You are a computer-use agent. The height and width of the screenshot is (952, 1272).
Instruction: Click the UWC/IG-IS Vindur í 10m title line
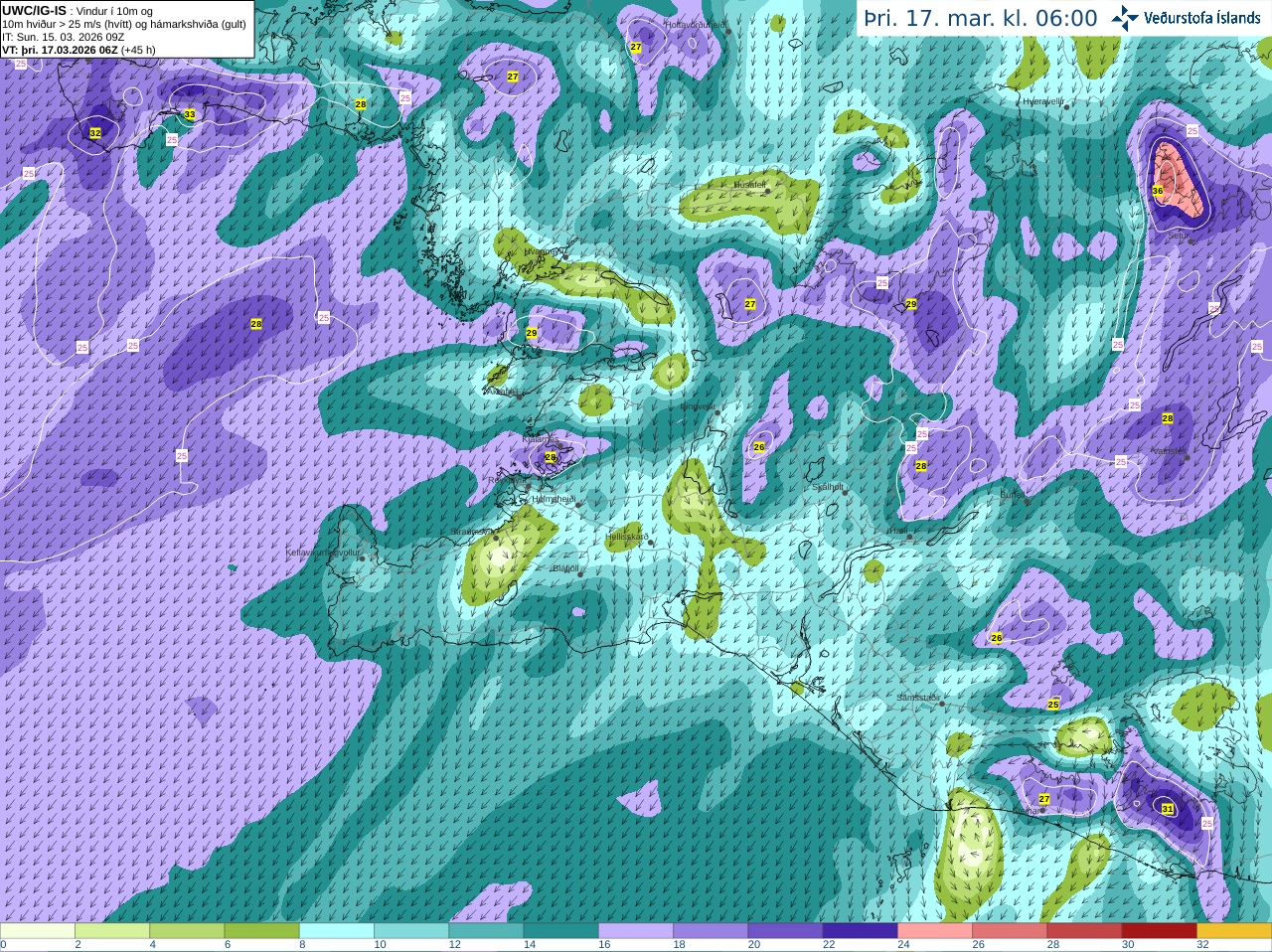(x=78, y=11)
